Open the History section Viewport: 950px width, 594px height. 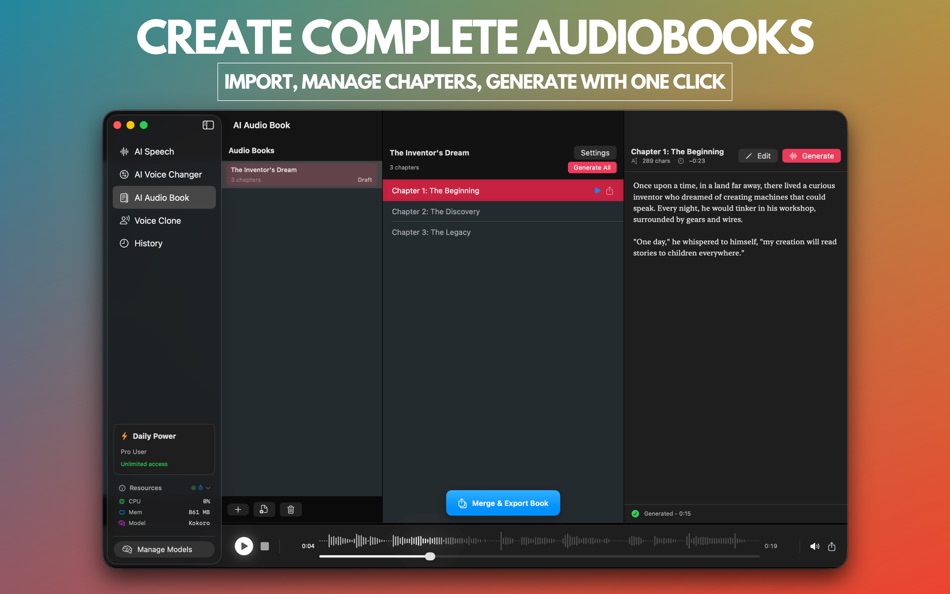[164, 243]
